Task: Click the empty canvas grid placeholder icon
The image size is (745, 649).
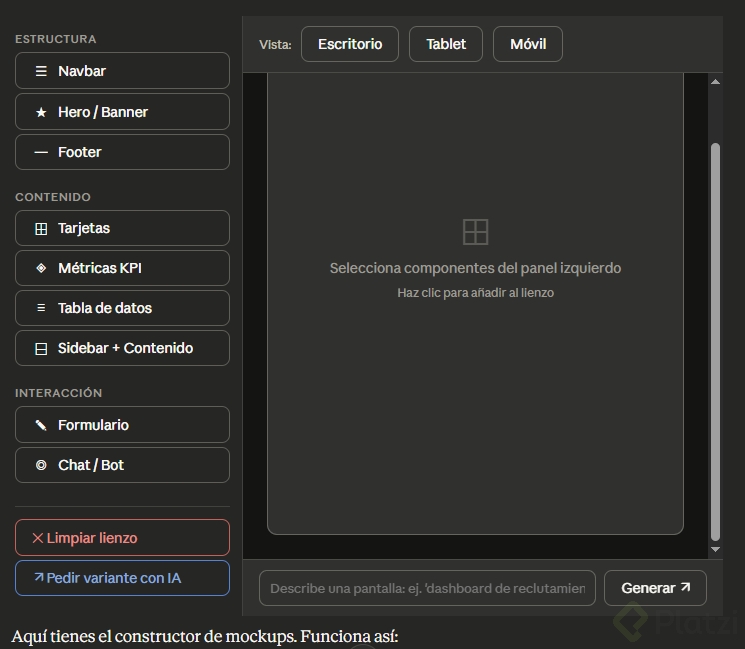Action: tap(476, 232)
